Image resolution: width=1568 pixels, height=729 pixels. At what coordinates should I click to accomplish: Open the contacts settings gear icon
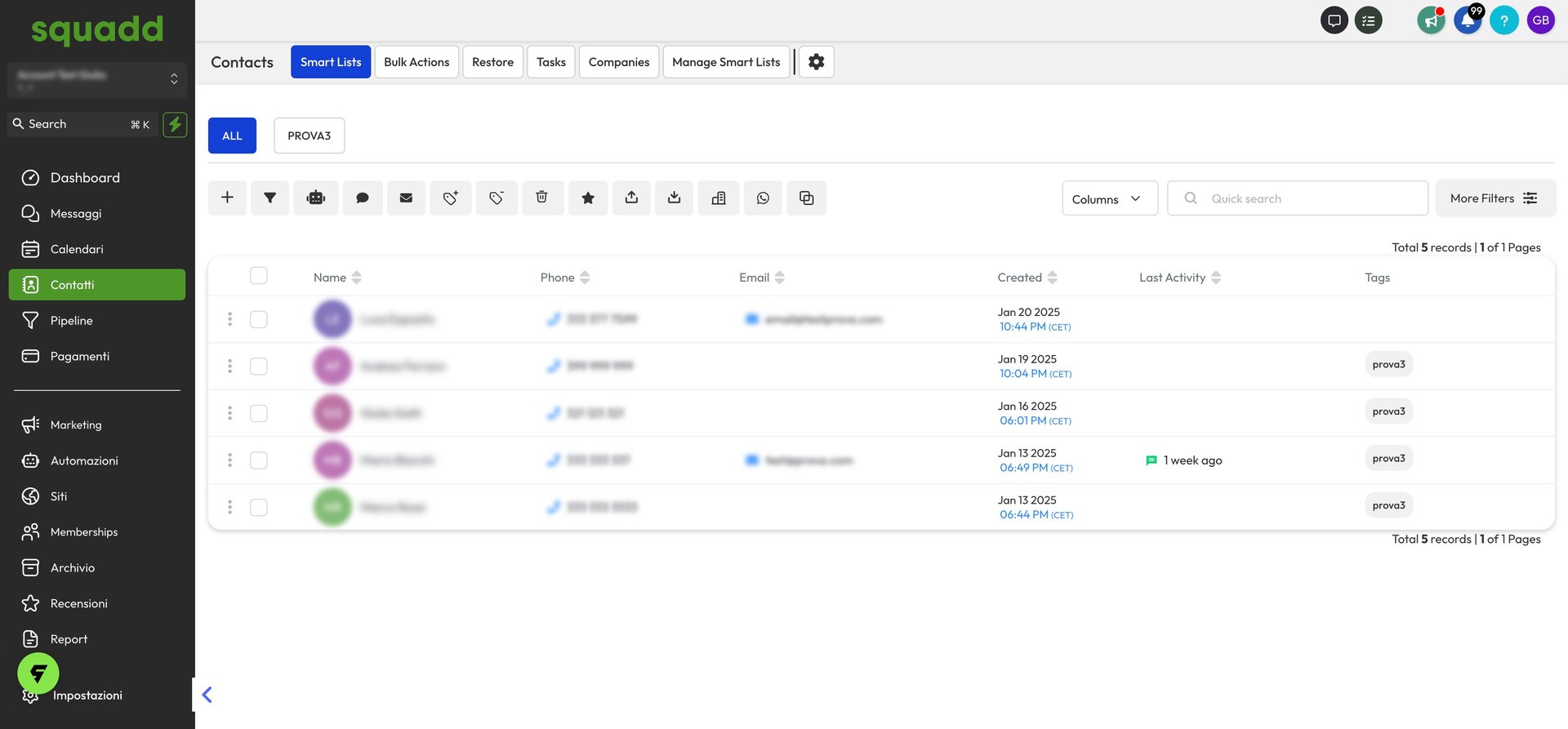[816, 61]
